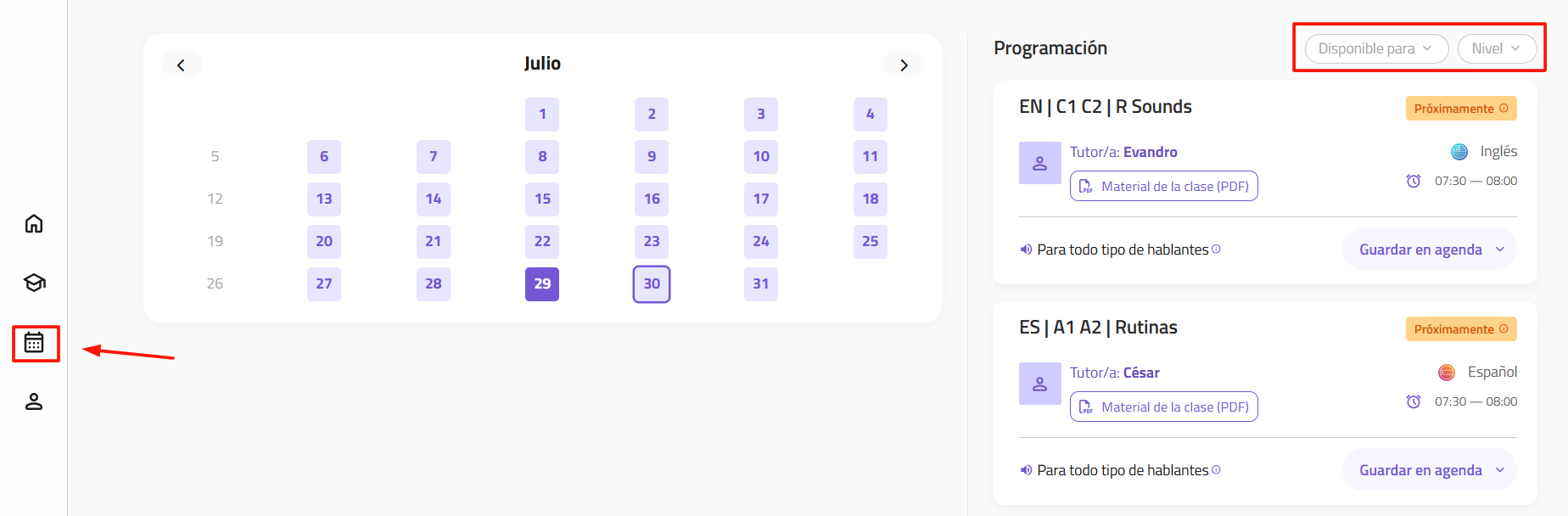Click info icon beside R Sounds 'Para todo tipo de hablantes'
1568x516 pixels.
1217,249
